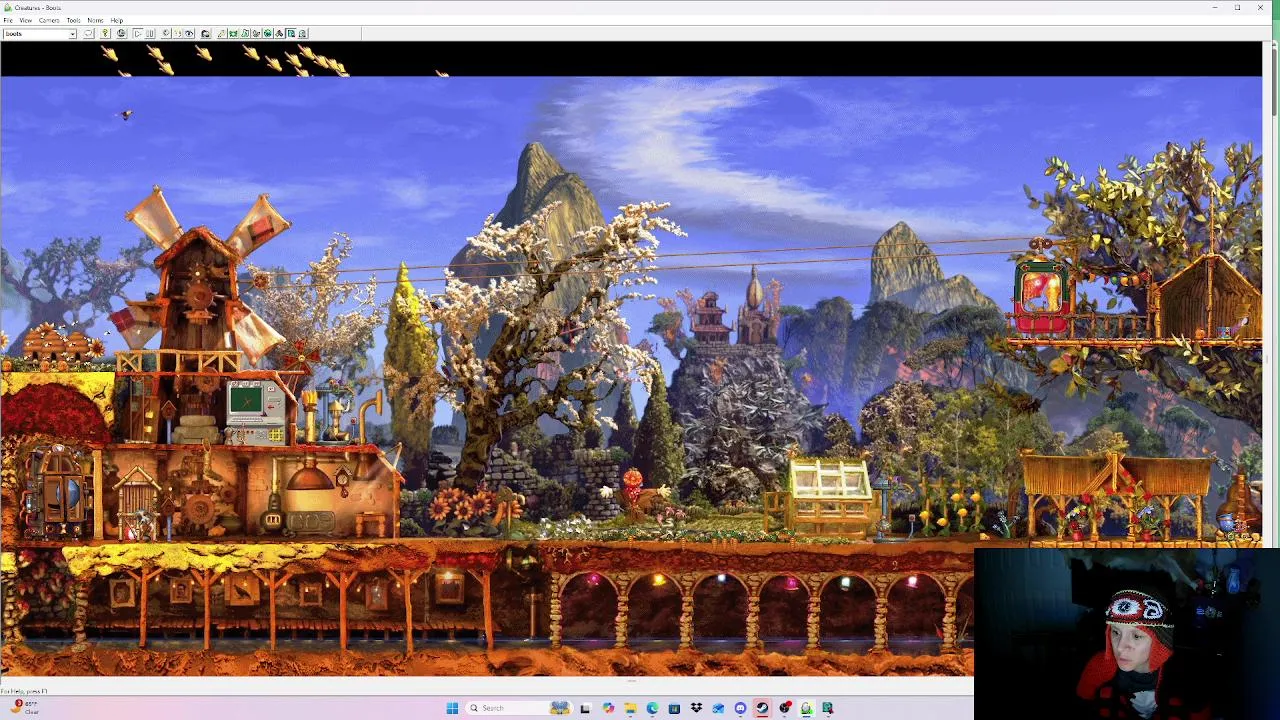The height and width of the screenshot is (720, 1280).
Task: Click the dark molecule toolbar icon
Action: [x=280, y=34]
